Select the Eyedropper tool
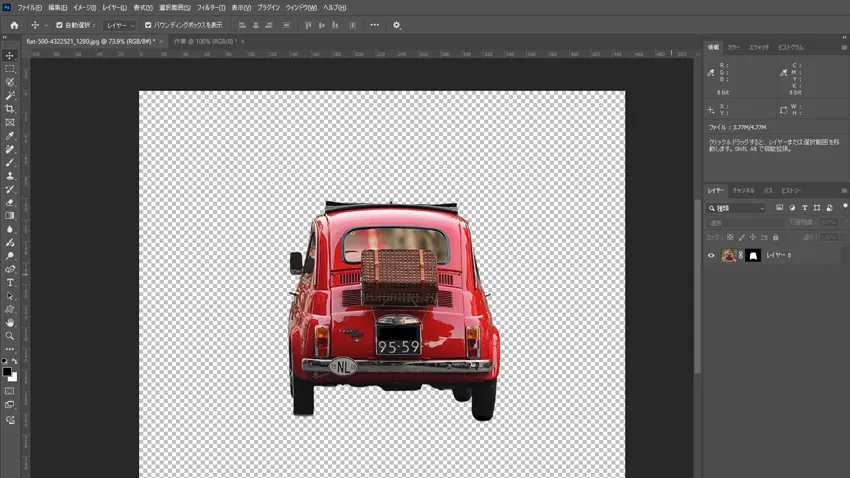Screen dimensions: 850x478 click(x=10, y=136)
